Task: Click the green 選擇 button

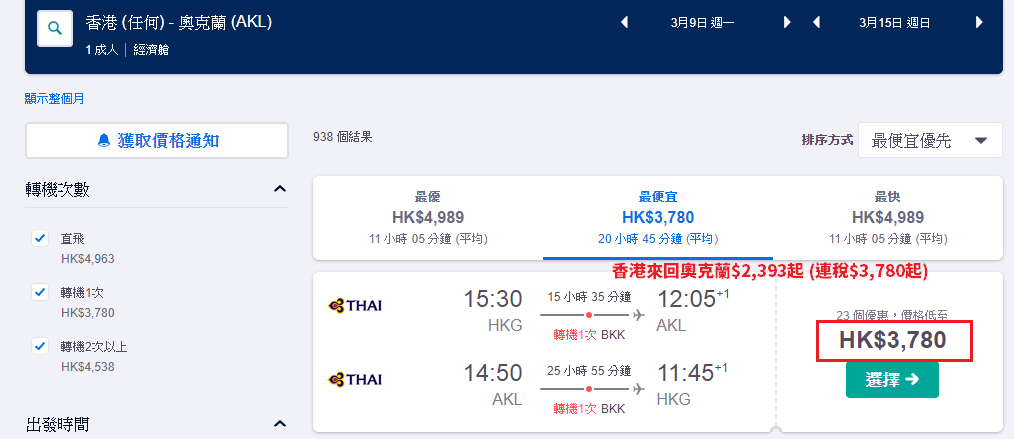Action: pos(892,380)
